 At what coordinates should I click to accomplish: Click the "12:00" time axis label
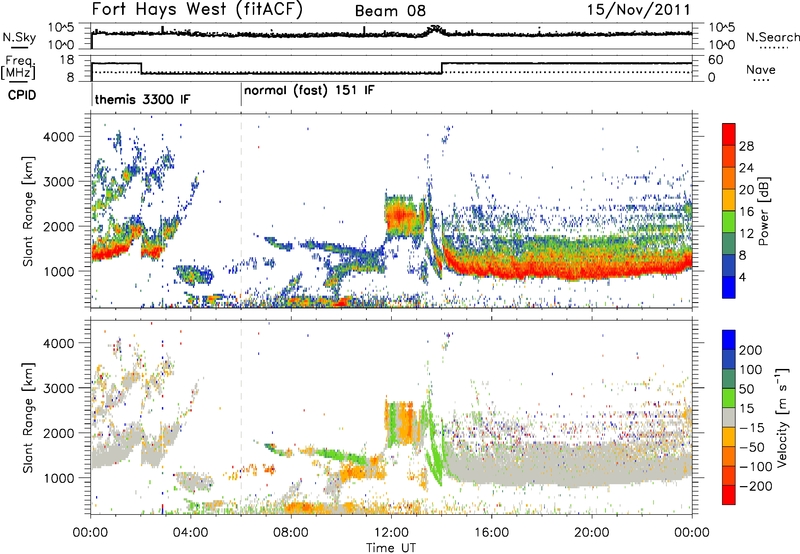391,533
